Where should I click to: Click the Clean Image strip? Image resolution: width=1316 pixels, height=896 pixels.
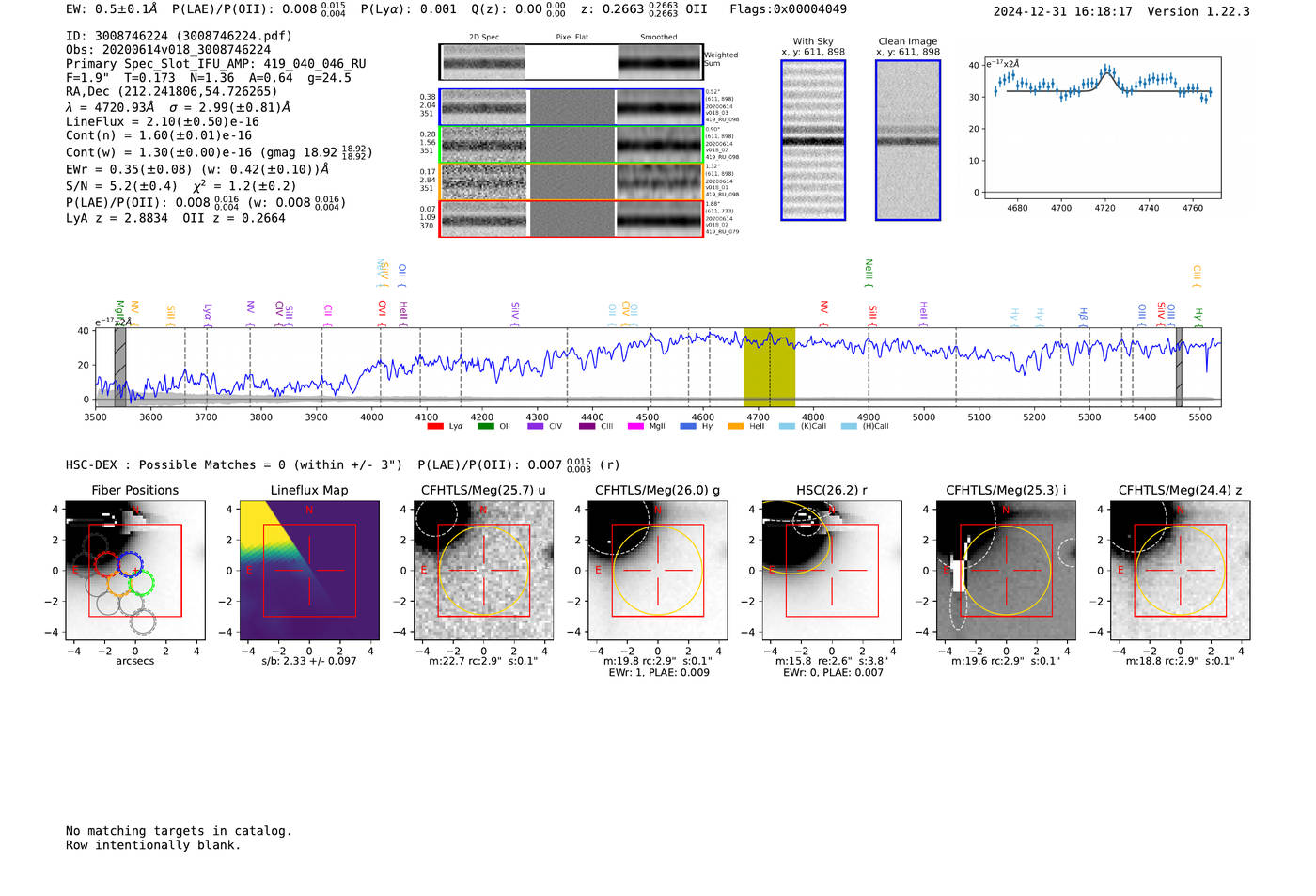tap(908, 140)
